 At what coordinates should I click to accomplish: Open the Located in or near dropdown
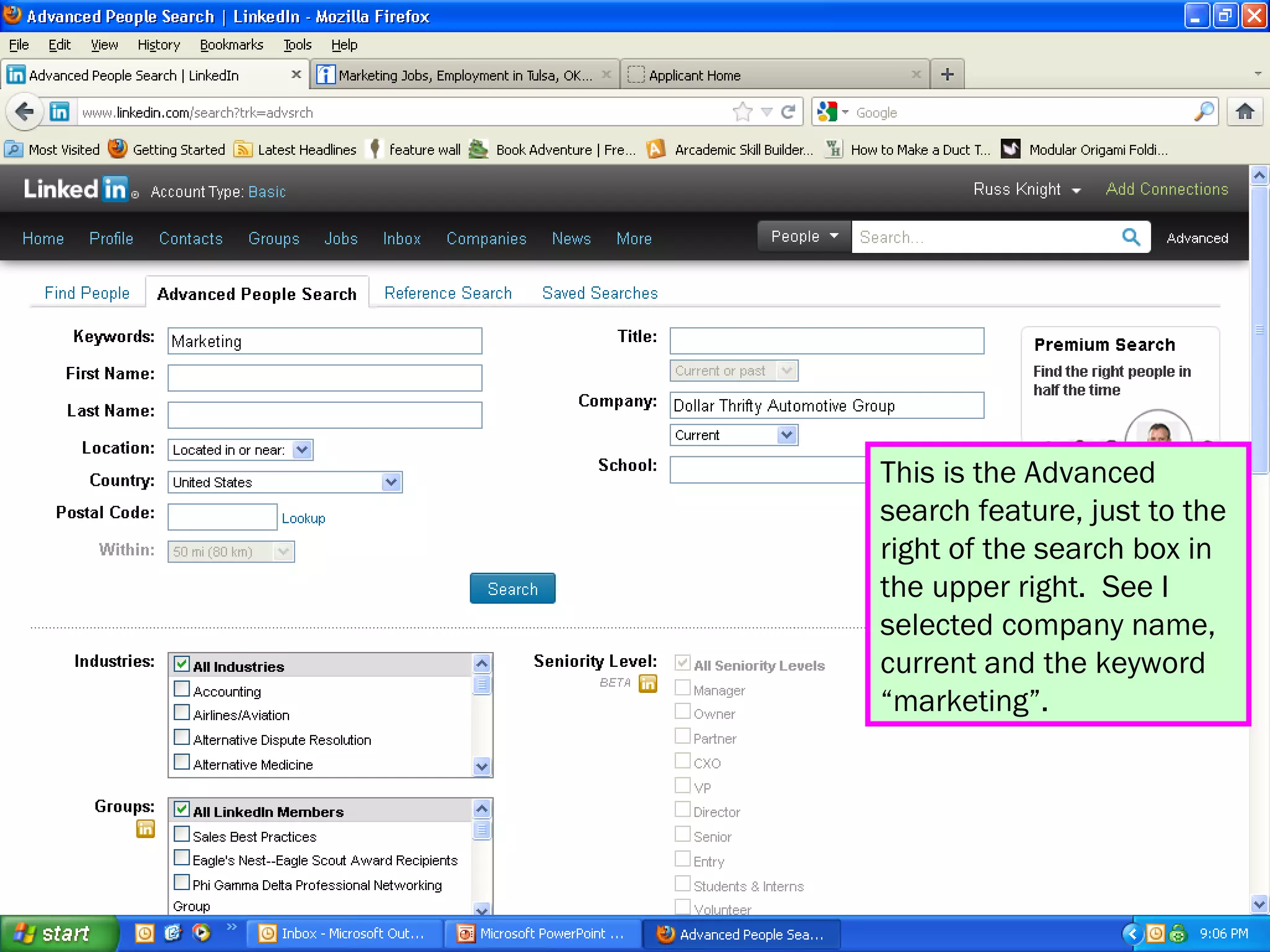(241, 450)
